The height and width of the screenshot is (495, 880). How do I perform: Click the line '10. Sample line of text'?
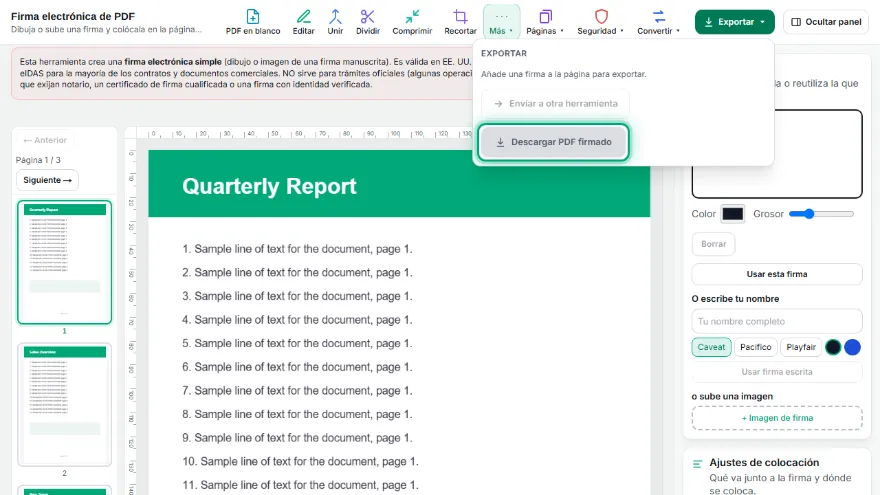[x=300, y=461]
